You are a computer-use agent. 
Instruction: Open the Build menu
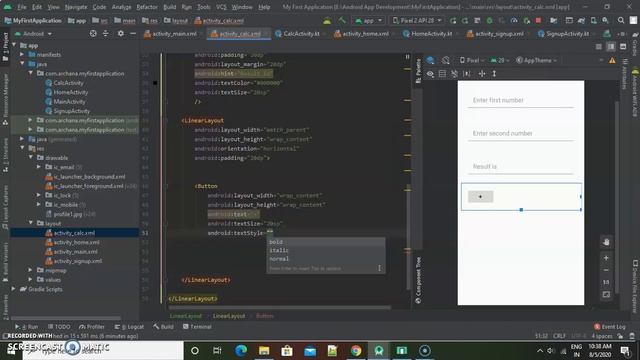170,7
